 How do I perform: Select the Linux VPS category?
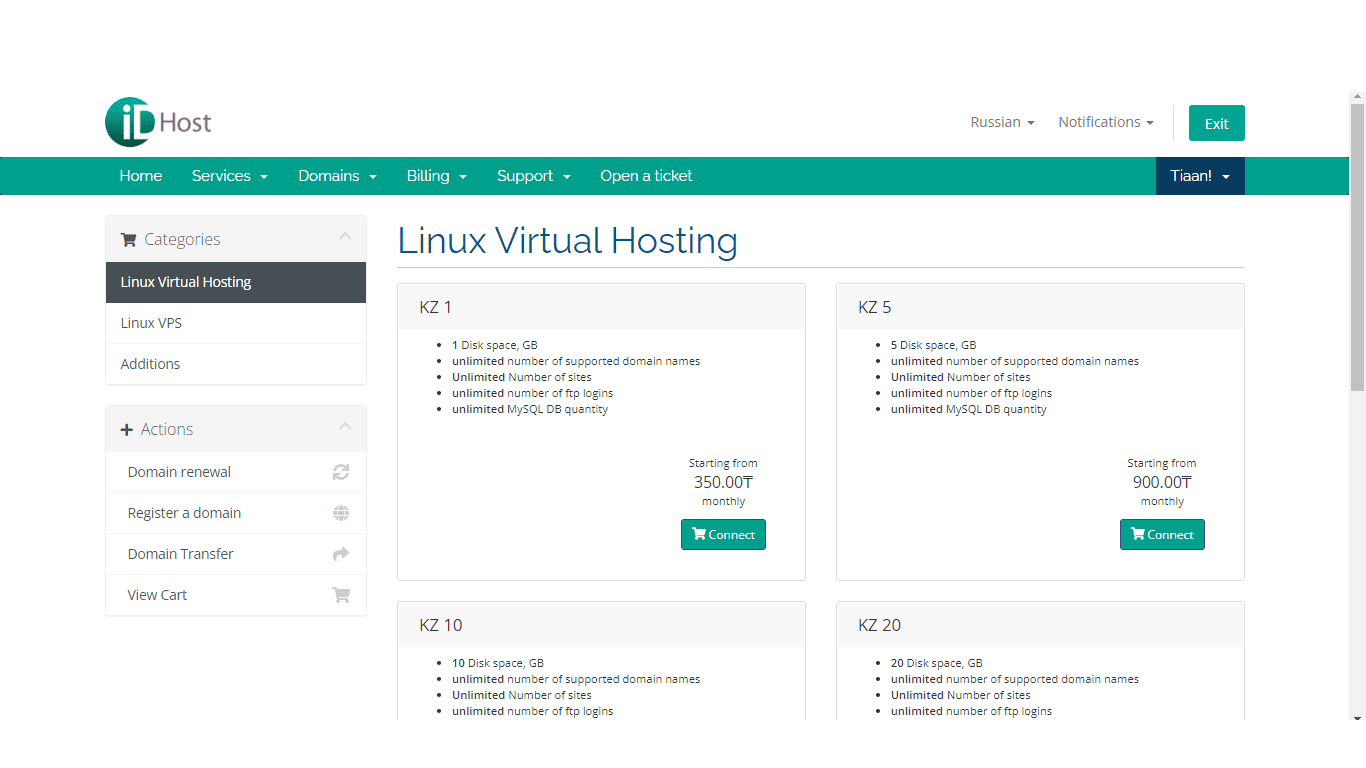pyautogui.click(x=236, y=323)
